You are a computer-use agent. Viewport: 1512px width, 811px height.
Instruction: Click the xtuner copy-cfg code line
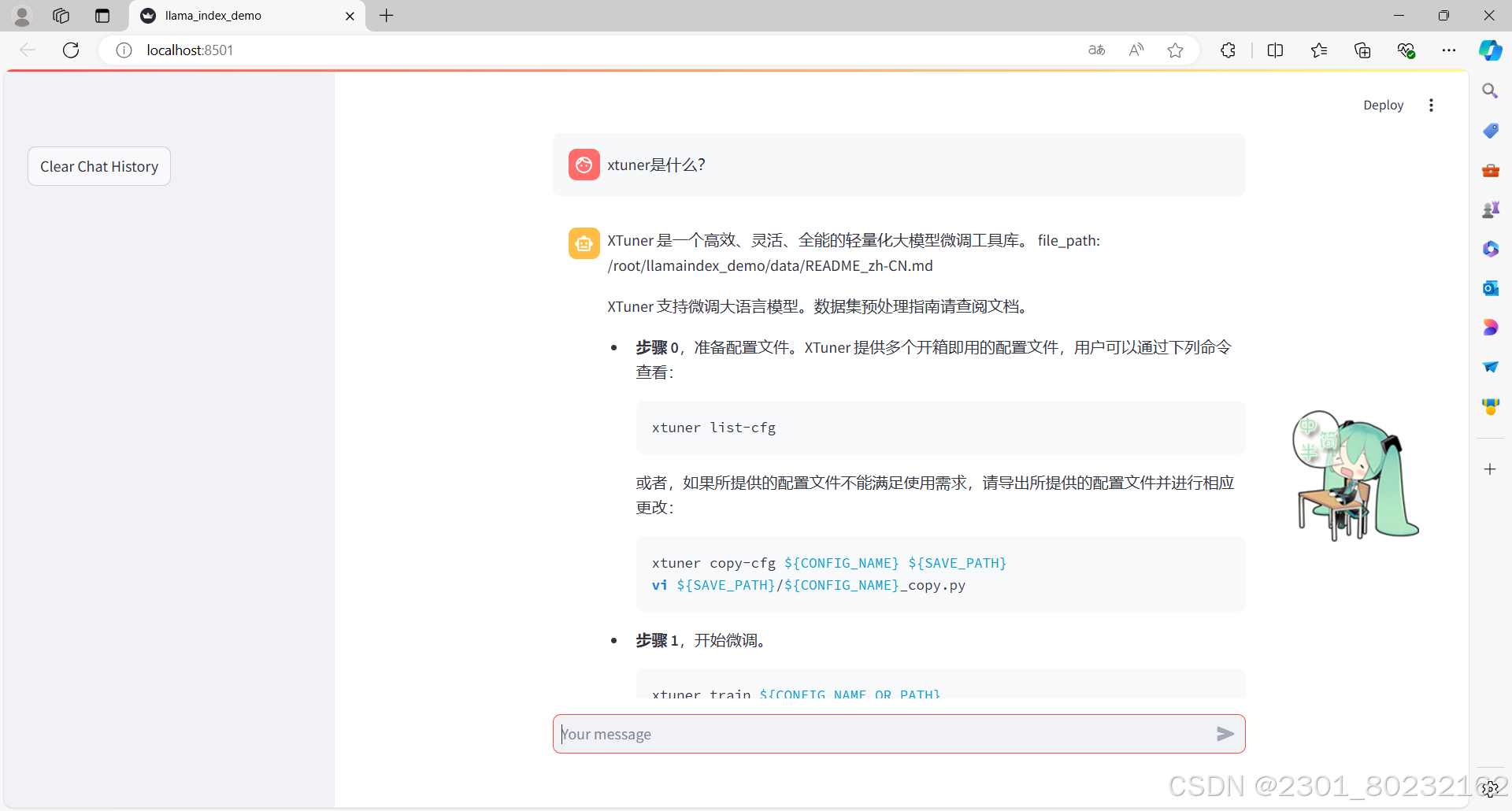click(829, 563)
